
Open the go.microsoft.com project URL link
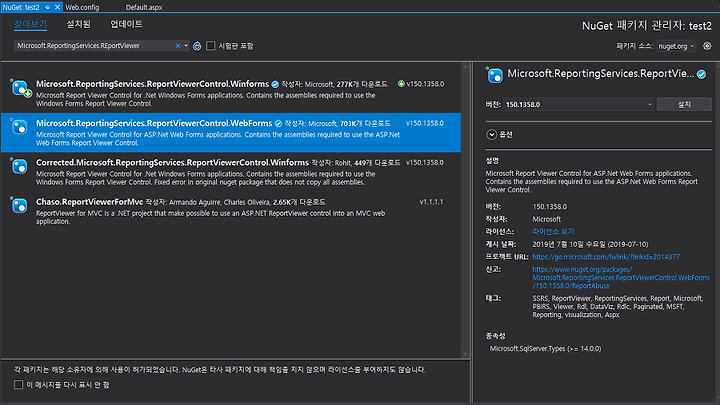[x=606, y=257]
